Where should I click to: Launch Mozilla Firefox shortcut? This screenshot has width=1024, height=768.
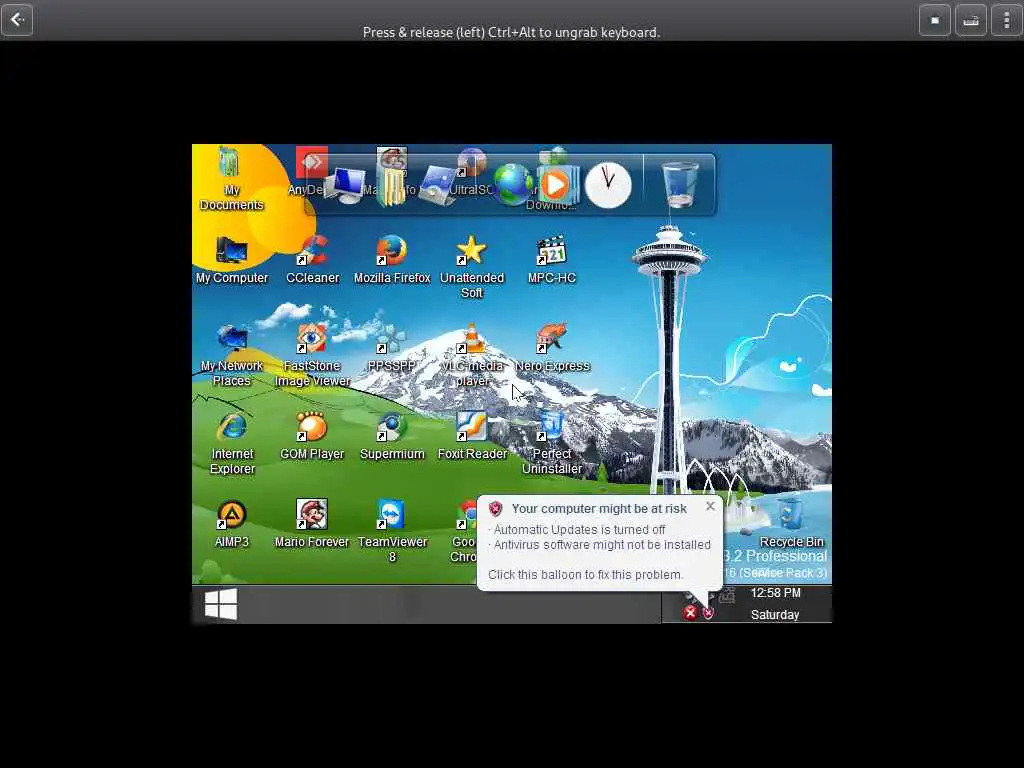coord(392,261)
